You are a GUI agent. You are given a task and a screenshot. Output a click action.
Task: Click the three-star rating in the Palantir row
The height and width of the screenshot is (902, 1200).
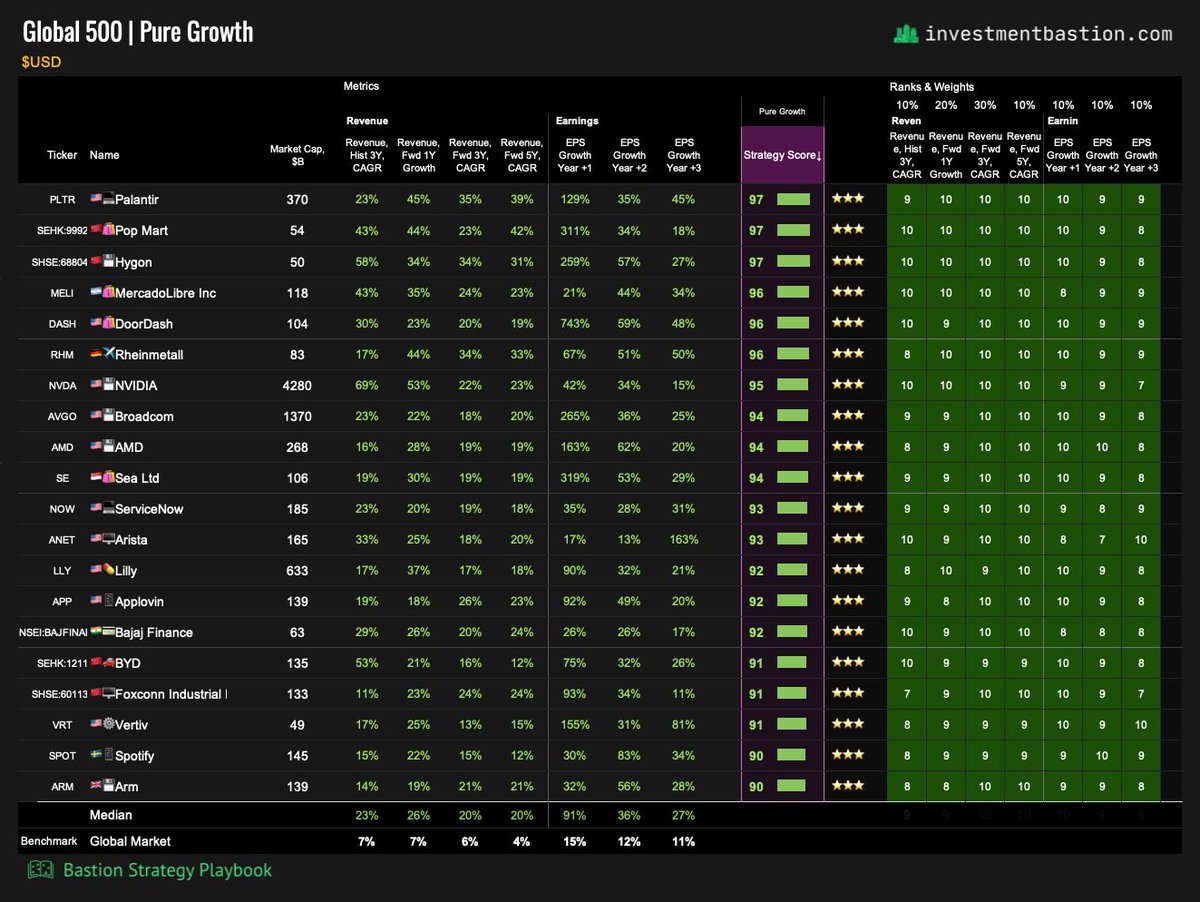(x=848, y=200)
